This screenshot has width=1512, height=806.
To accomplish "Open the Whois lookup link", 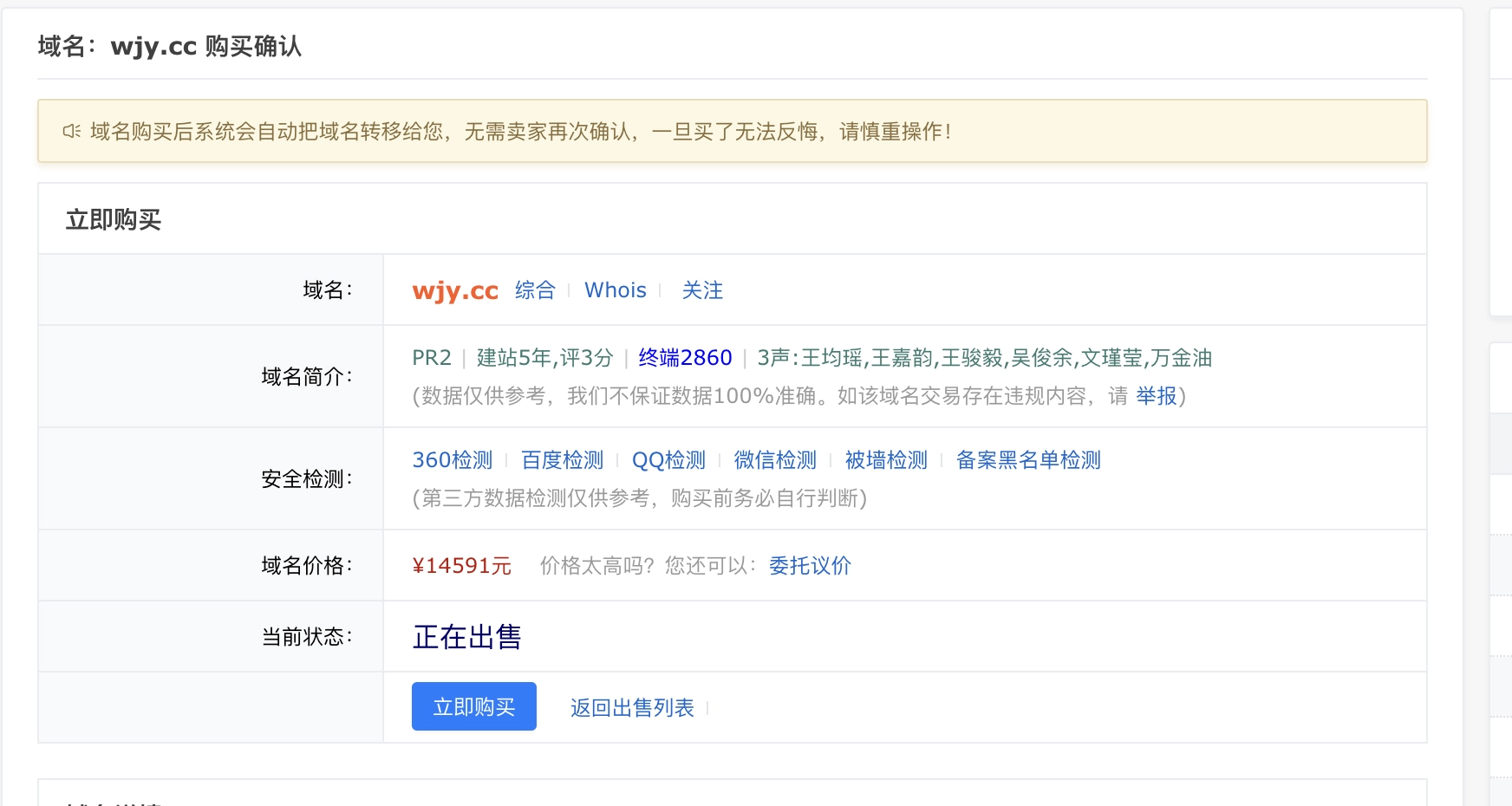I will point(616,290).
